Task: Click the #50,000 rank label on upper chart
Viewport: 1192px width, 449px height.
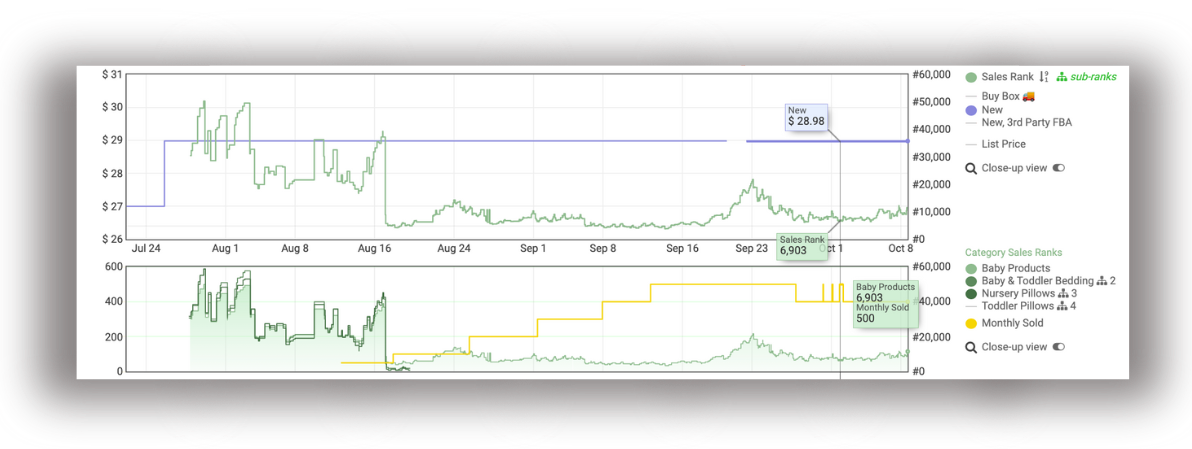Action: click(931, 102)
